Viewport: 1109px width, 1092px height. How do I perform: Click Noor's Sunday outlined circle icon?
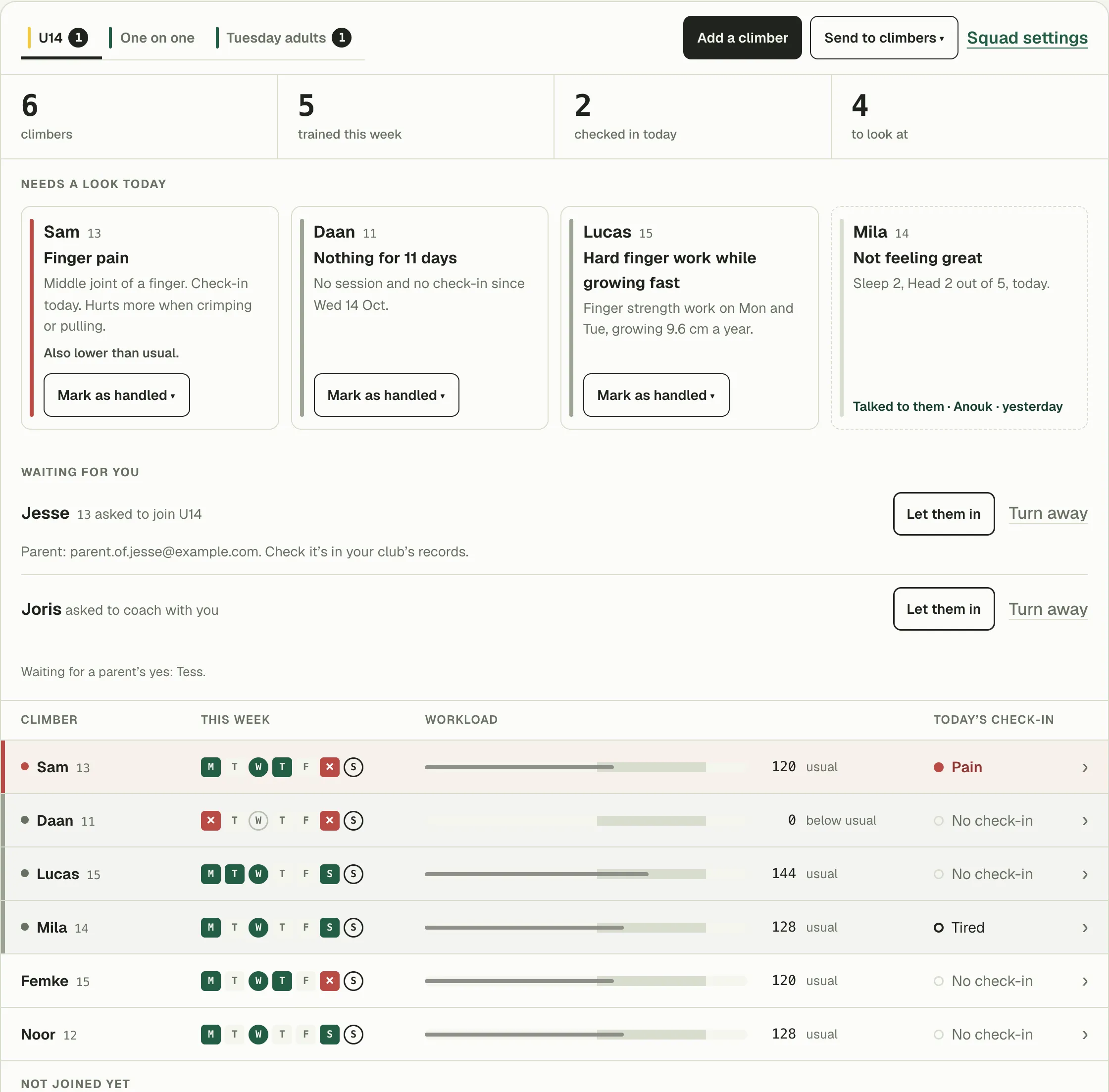click(x=353, y=1034)
